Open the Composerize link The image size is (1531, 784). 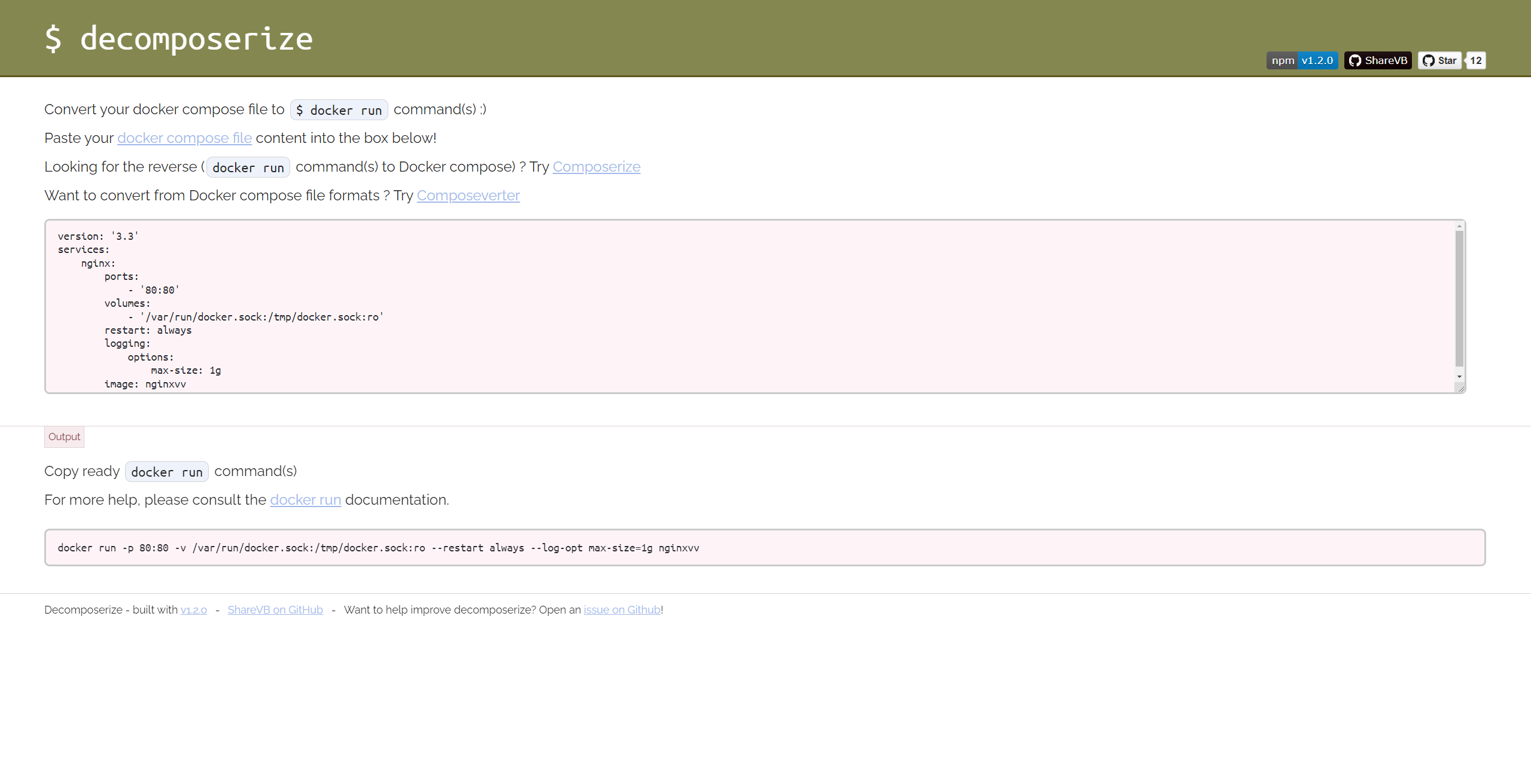tap(596, 167)
